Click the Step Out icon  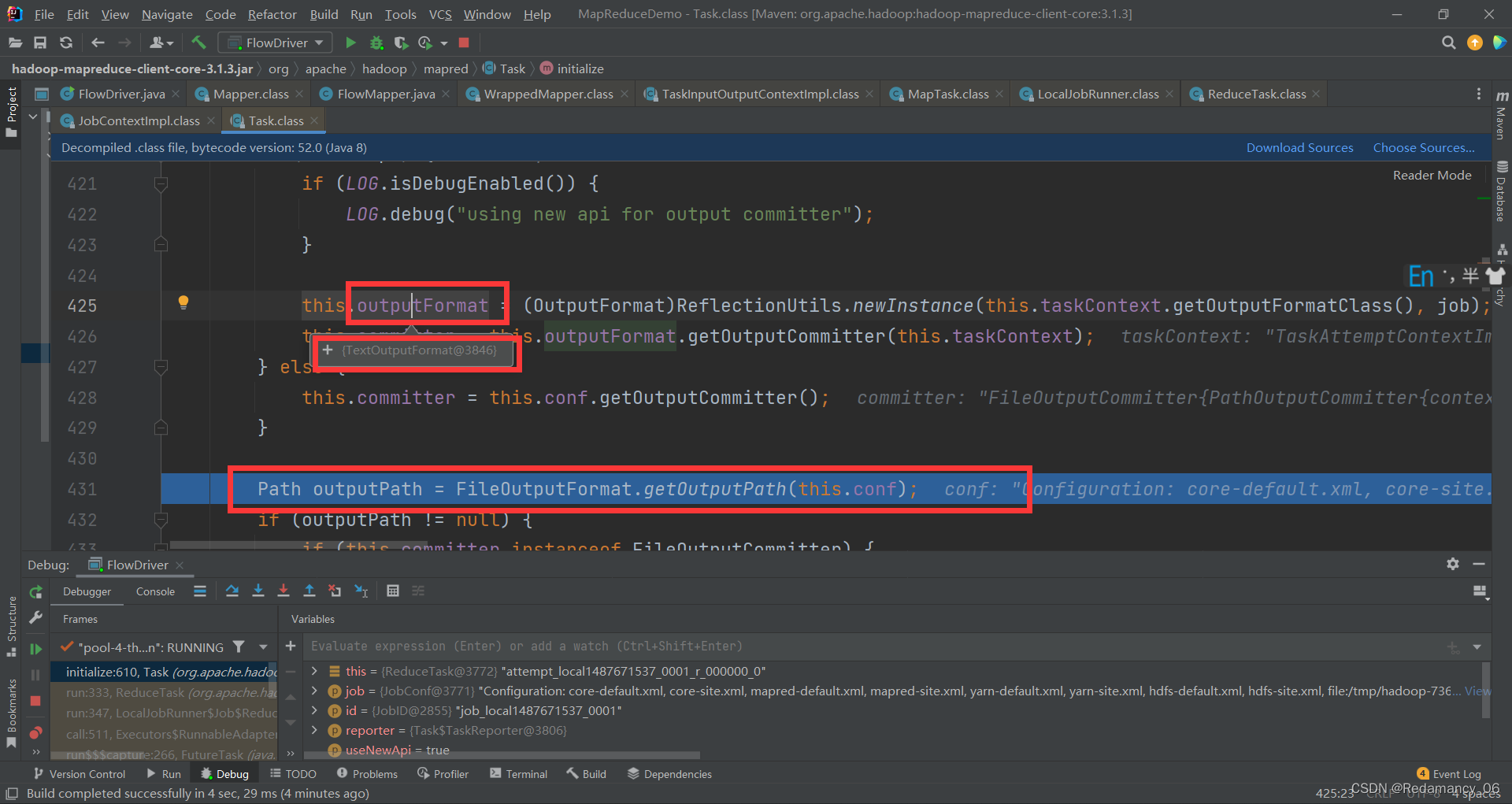[309, 591]
